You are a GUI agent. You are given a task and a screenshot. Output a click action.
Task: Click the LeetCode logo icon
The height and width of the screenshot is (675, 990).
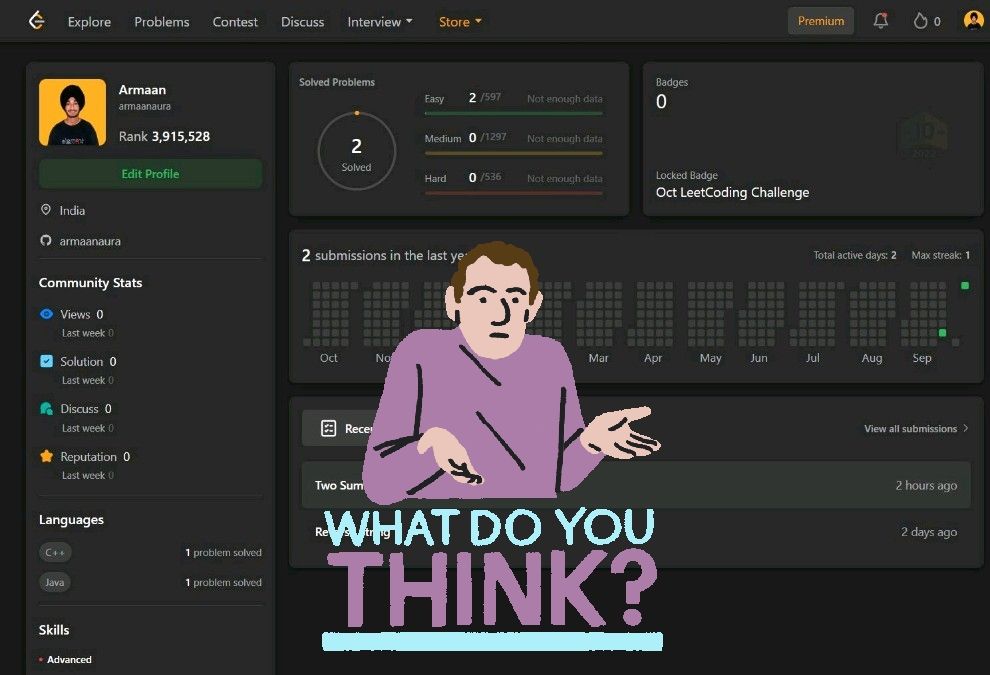click(37, 21)
